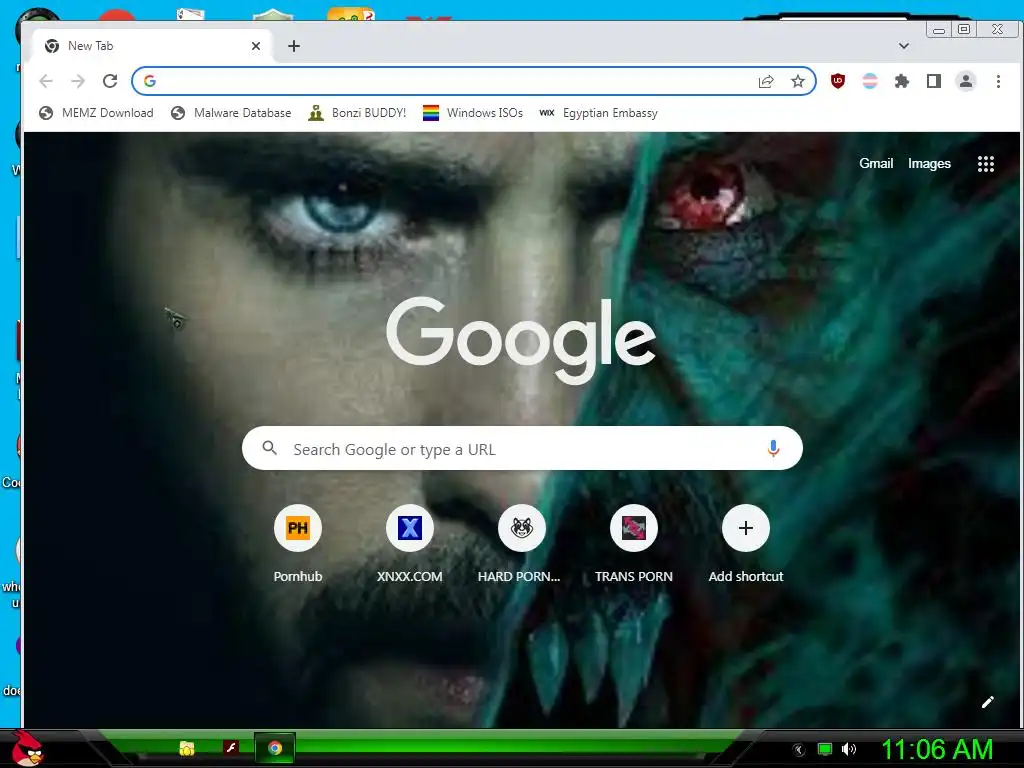
Task: Open Gmail link
Action: coord(876,163)
